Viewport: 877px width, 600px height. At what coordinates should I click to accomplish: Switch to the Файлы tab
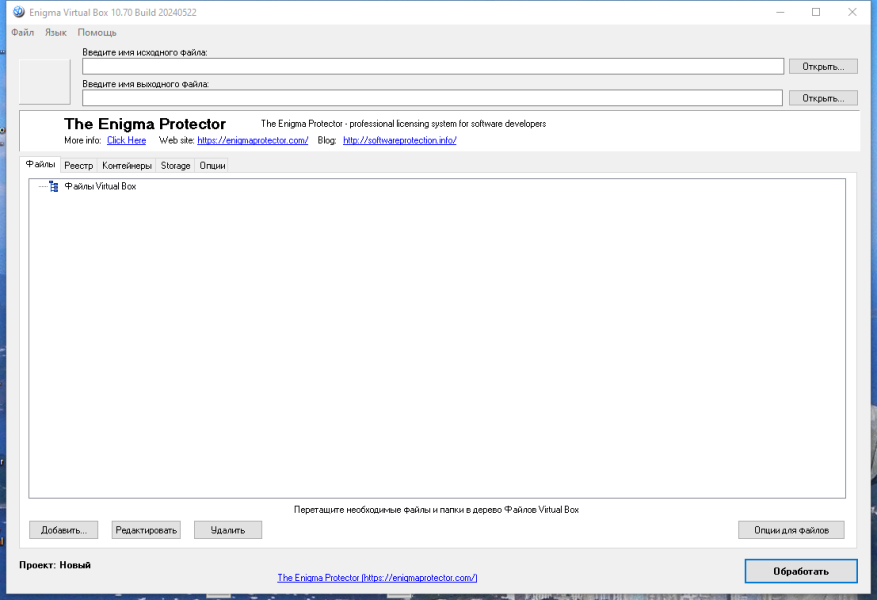[x=40, y=164]
